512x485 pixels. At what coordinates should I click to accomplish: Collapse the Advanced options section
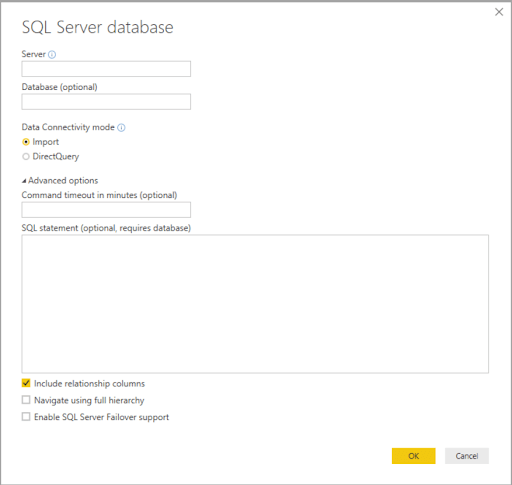(60, 181)
